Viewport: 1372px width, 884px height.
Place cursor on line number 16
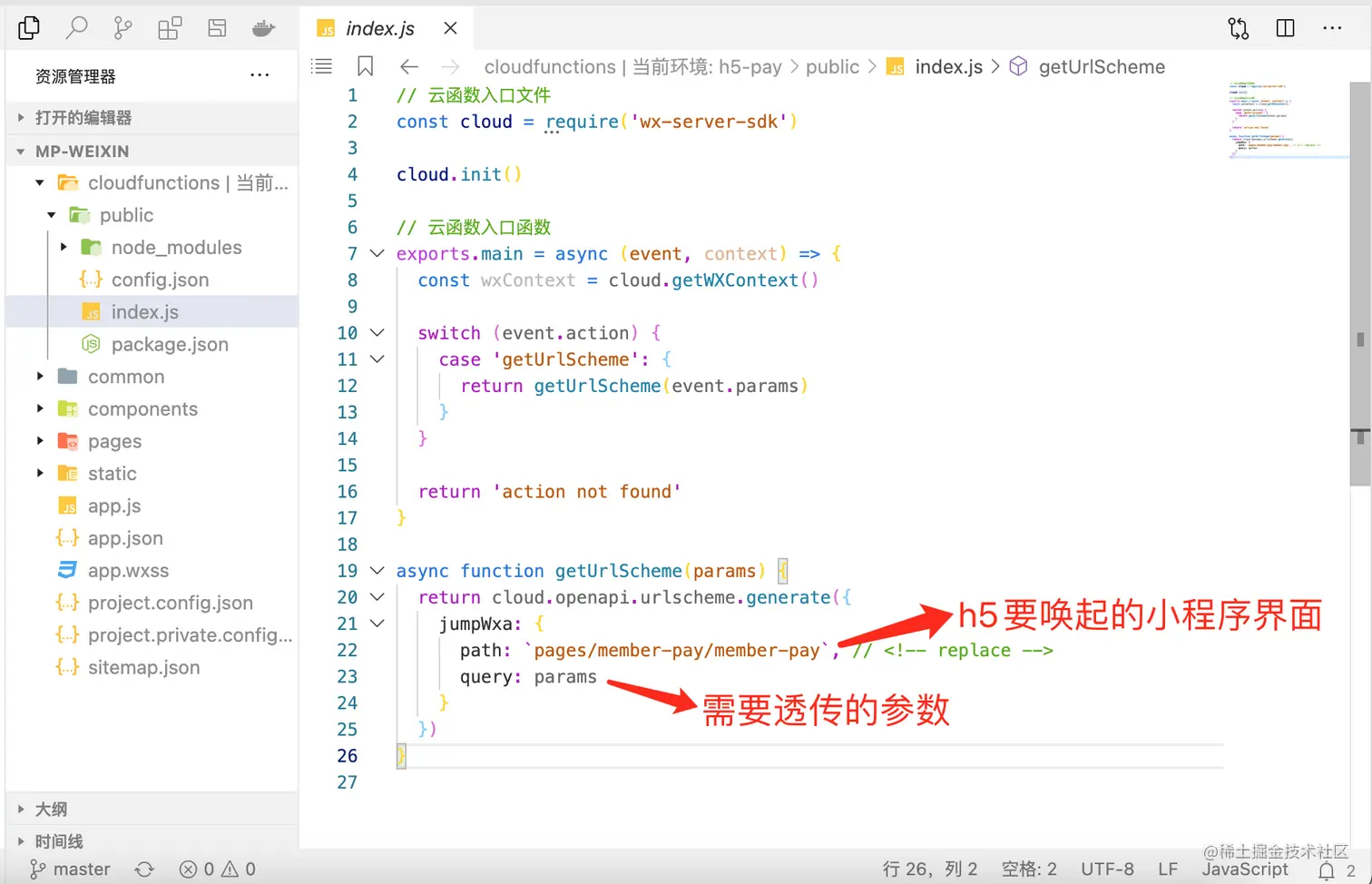tap(348, 492)
